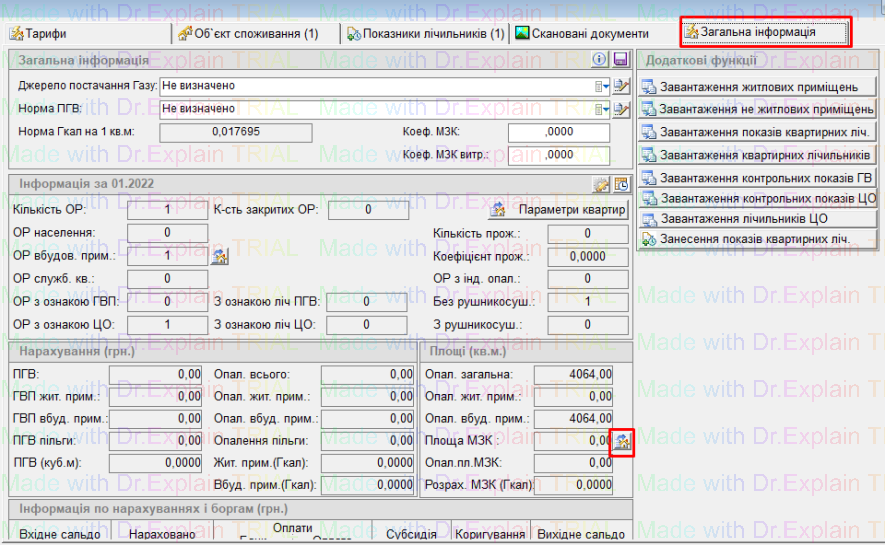Click the info icon in Загальна інформація header
Screen dimensions: 885x545
(x=600, y=60)
